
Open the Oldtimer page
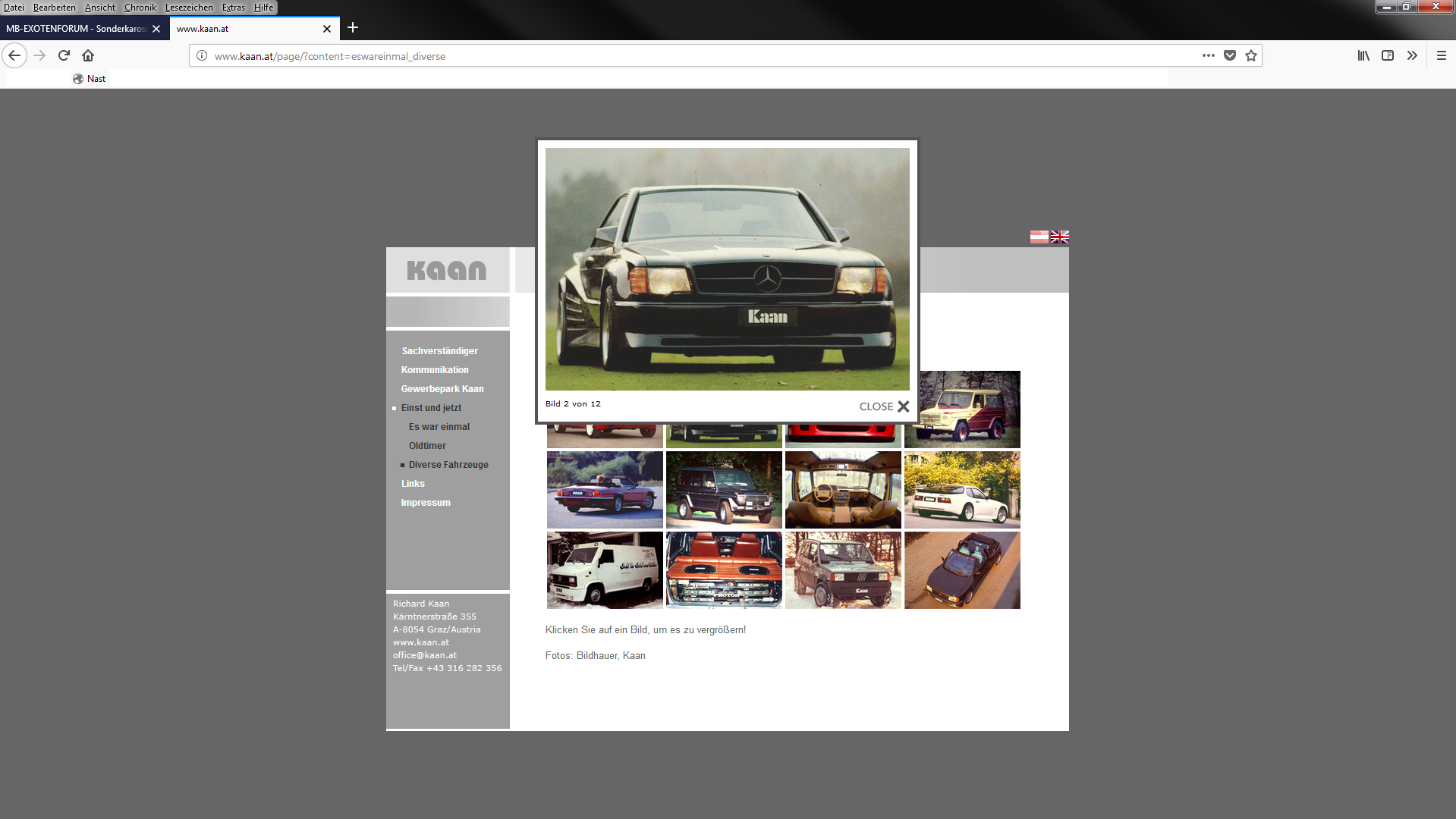pos(427,446)
